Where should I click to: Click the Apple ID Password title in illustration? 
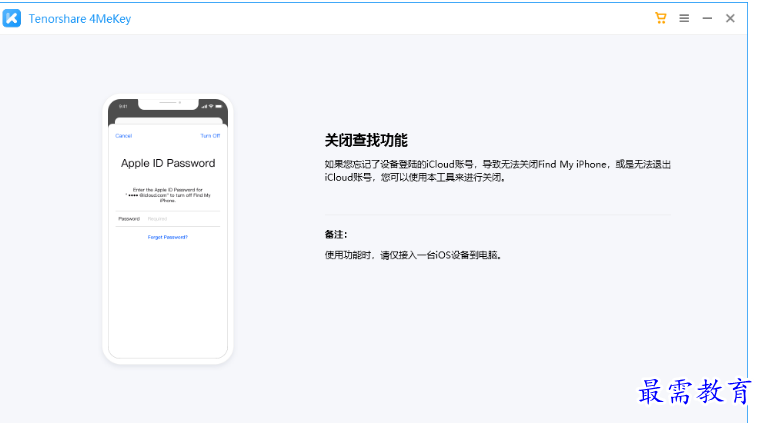tap(168, 163)
